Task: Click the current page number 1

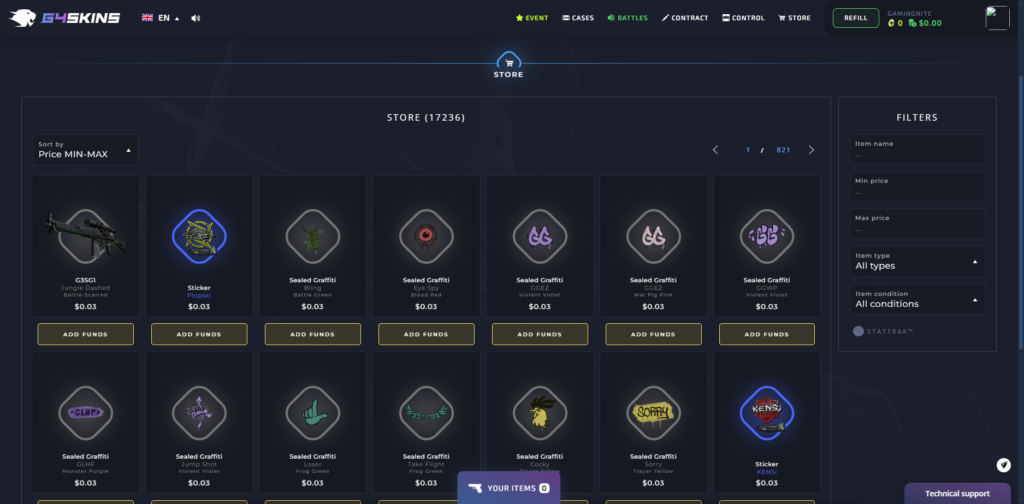Action: click(748, 150)
